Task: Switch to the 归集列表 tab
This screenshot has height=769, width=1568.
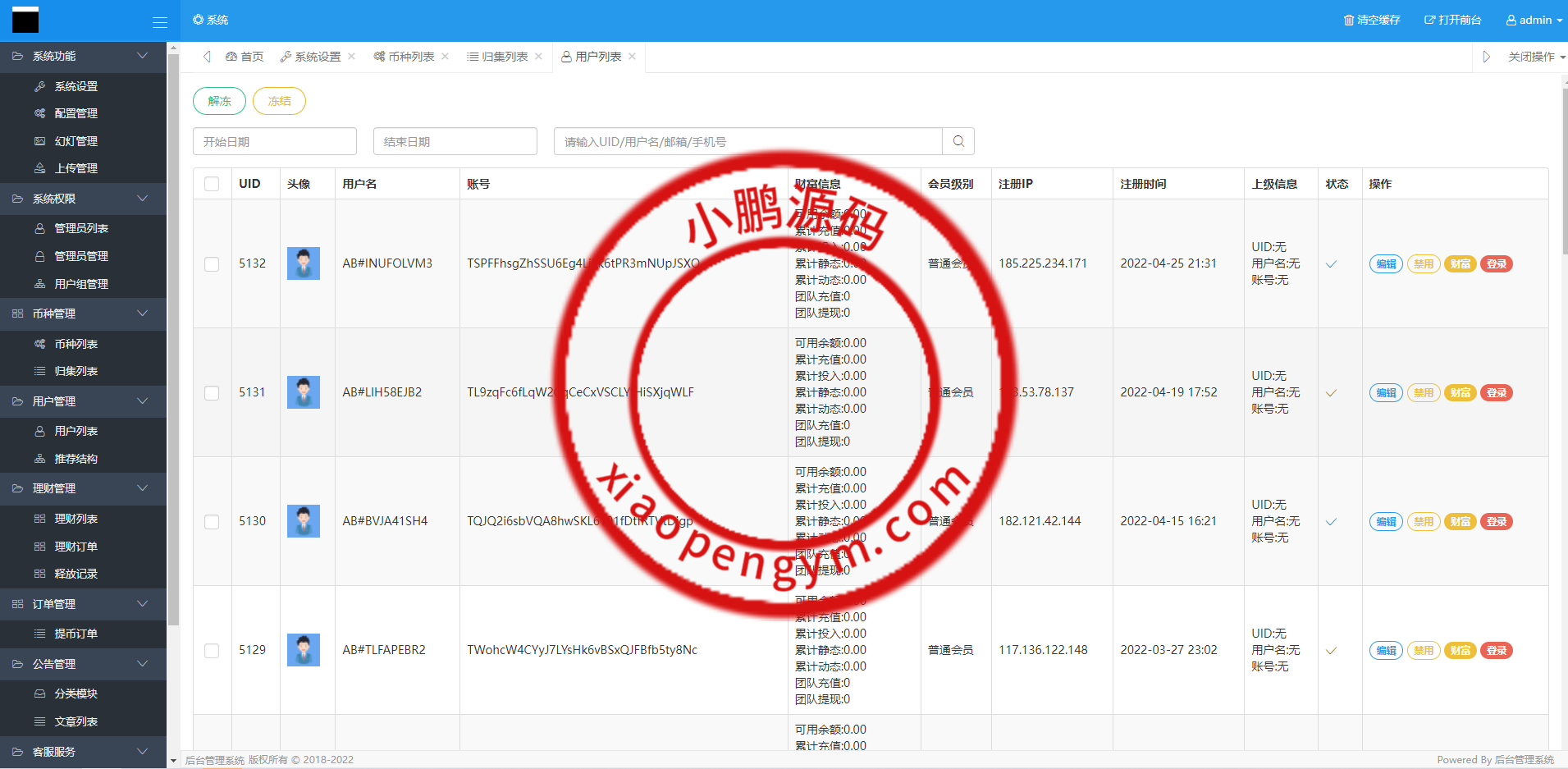Action: 498,57
